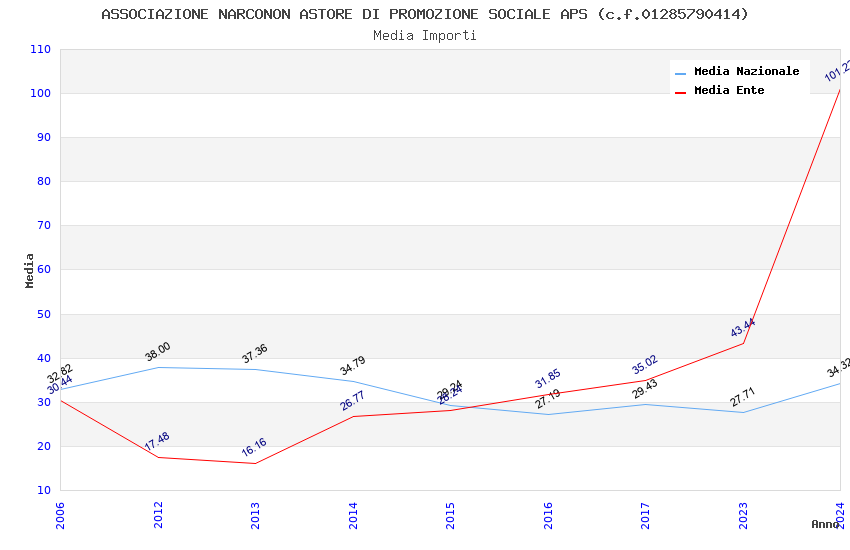Click the 17.48 data point label
The height and width of the screenshot is (550, 850).
tap(157, 441)
